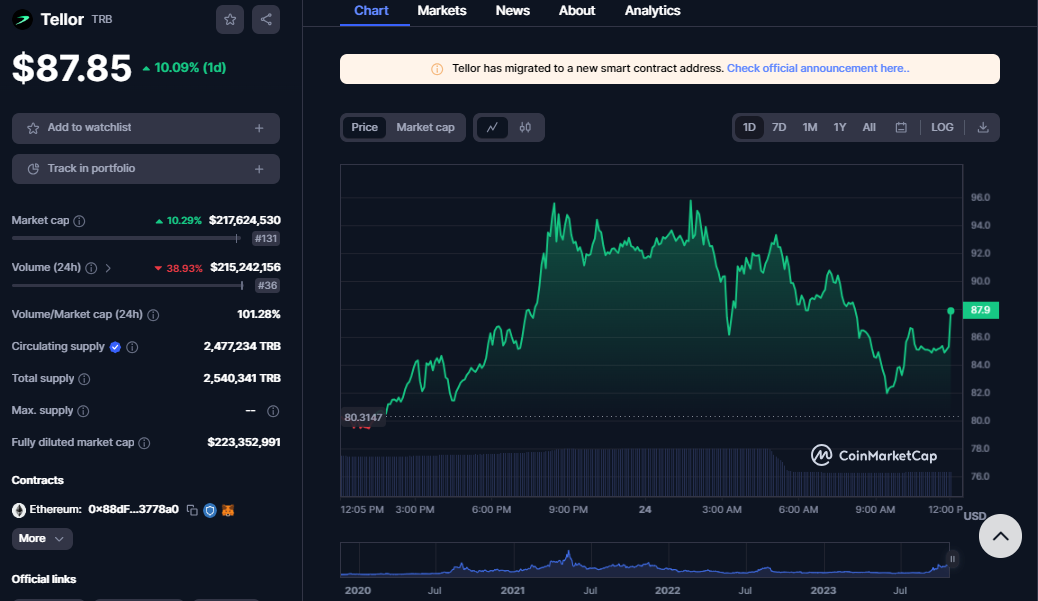Viewport: 1038px width, 601px height.
Task: Click the shield icon next to contract
Action: coord(210,510)
